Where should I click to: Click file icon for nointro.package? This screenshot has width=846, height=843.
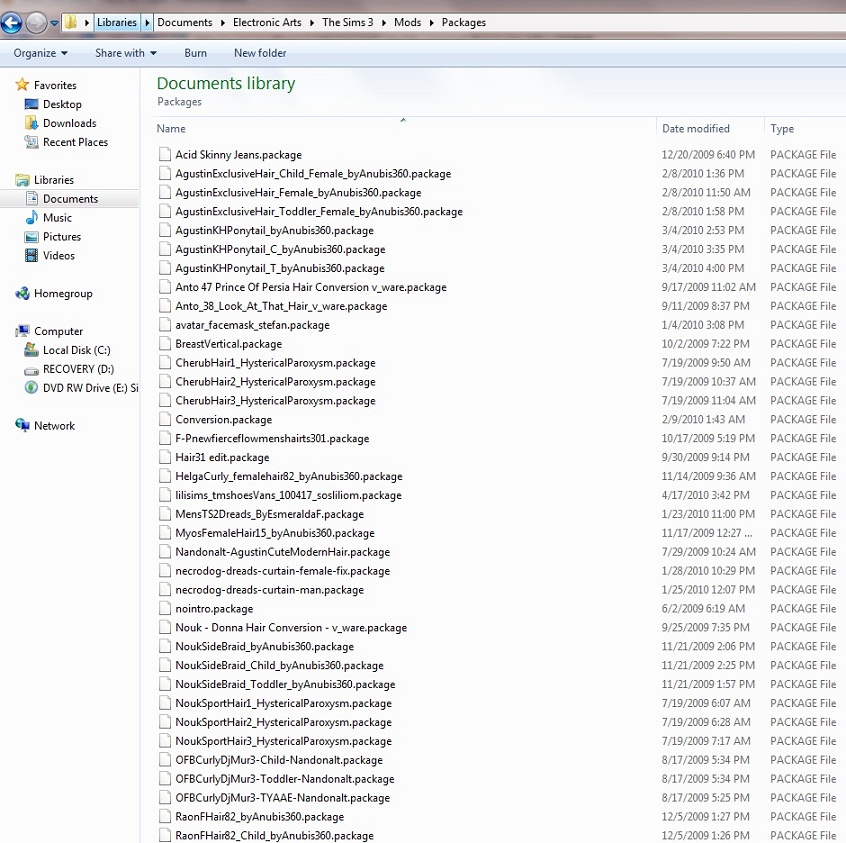[165, 608]
